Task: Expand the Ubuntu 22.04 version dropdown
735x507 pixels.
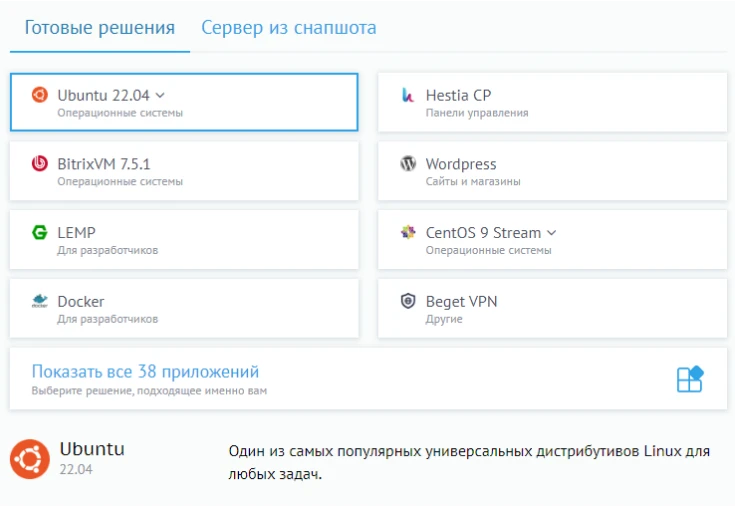Action: pos(160,96)
